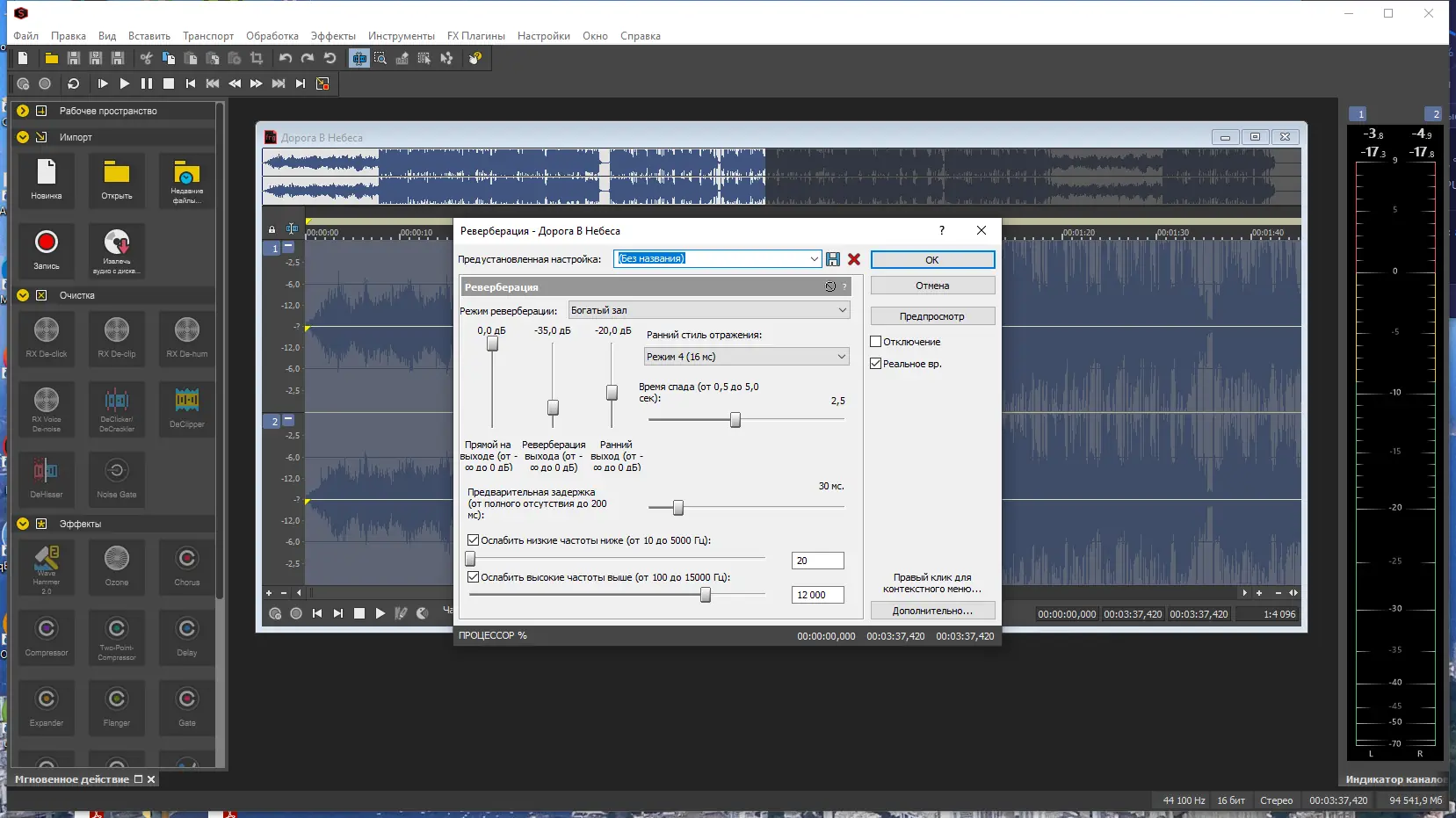Click the Отмена button

tap(932, 286)
